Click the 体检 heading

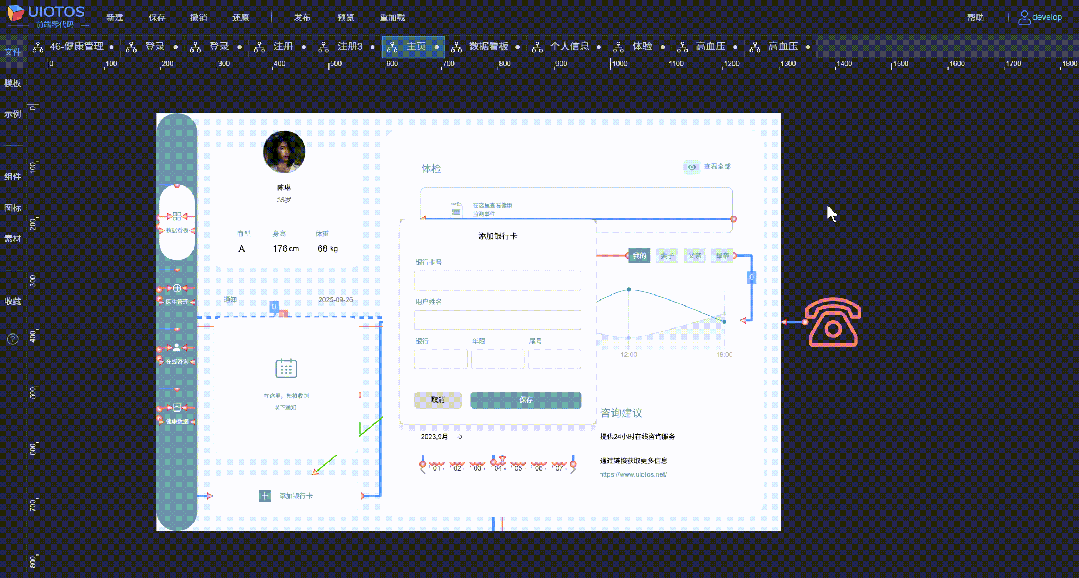[431, 169]
